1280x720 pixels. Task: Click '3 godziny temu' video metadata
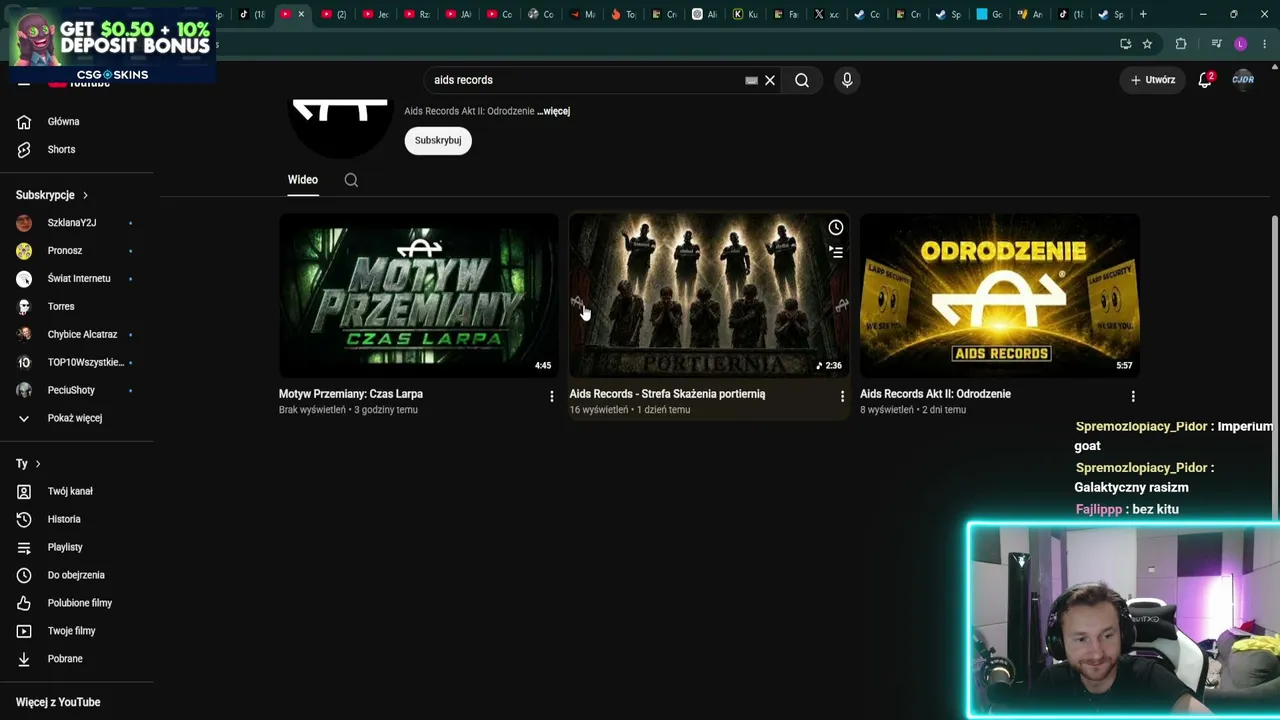tap(384, 410)
